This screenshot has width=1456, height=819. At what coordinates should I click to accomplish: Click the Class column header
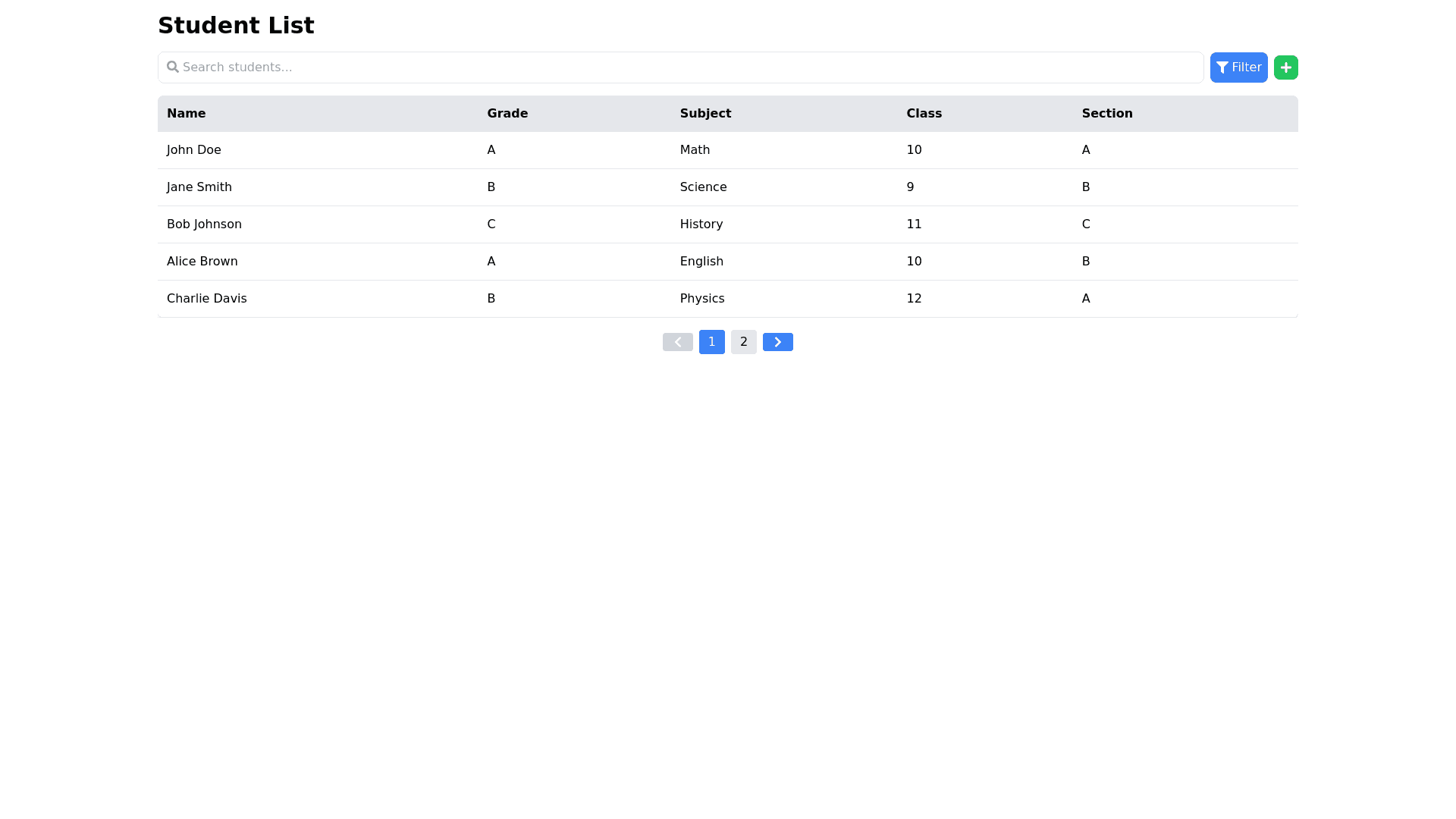pos(924,113)
